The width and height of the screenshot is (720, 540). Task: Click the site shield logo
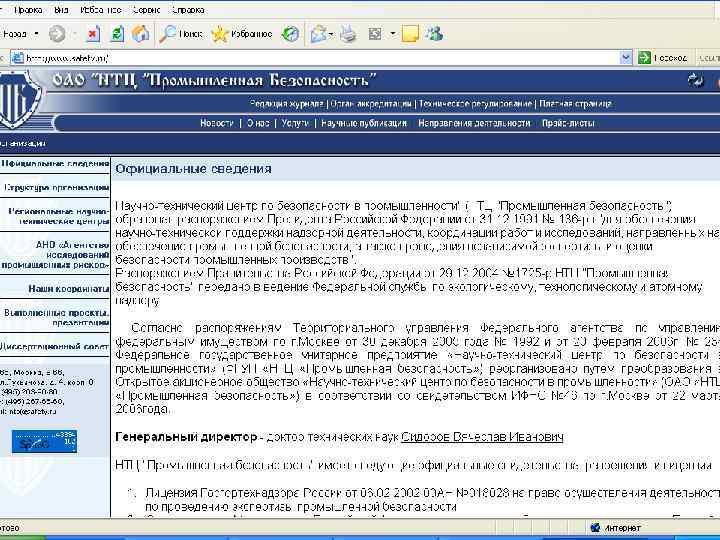click(19, 100)
